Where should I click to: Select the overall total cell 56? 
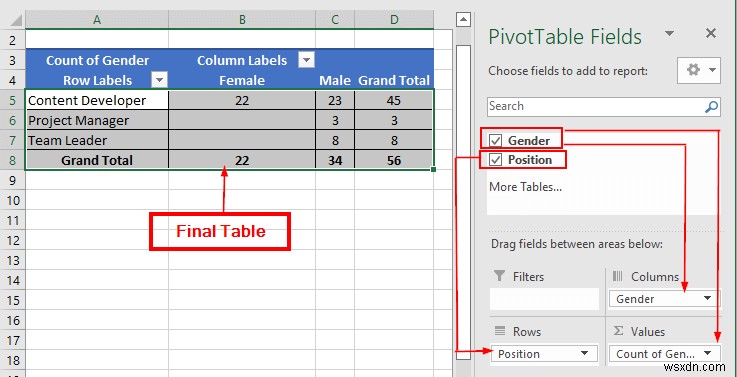(x=394, y=160)
